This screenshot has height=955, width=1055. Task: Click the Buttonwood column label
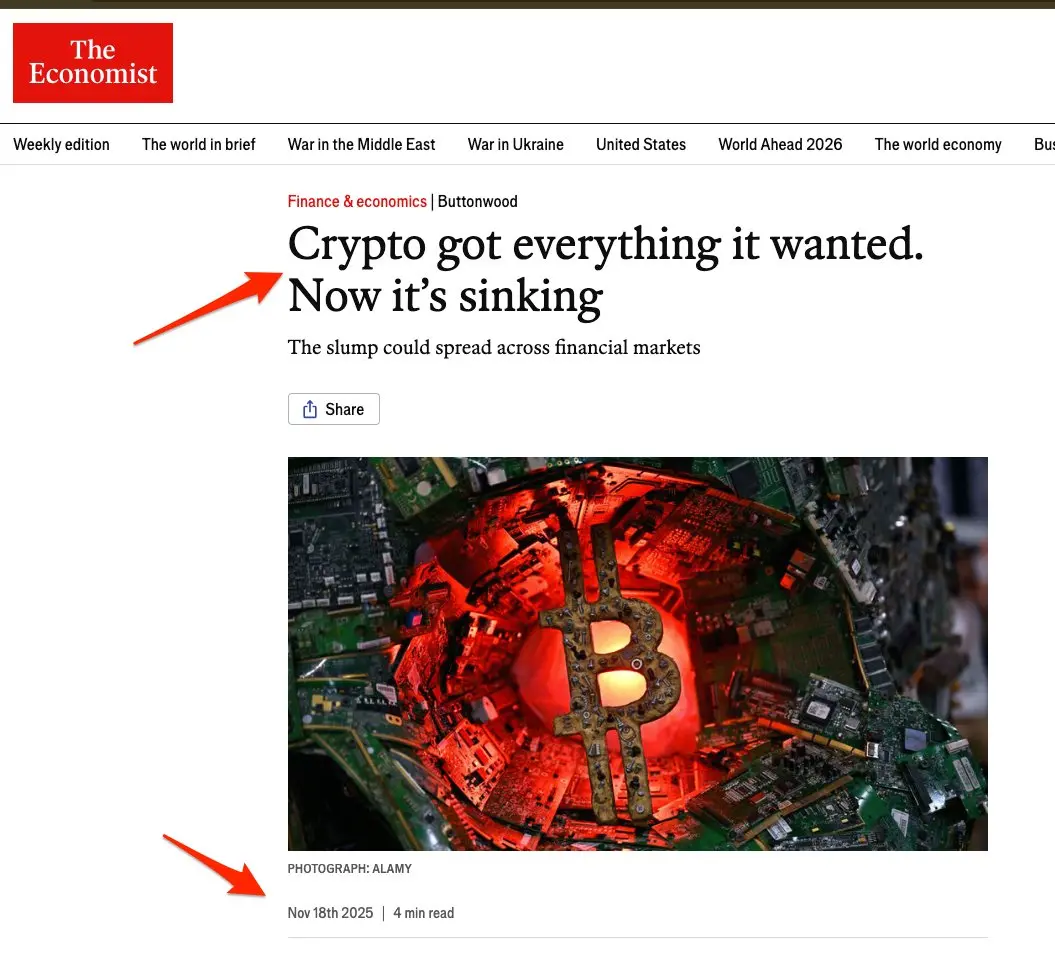478,201
